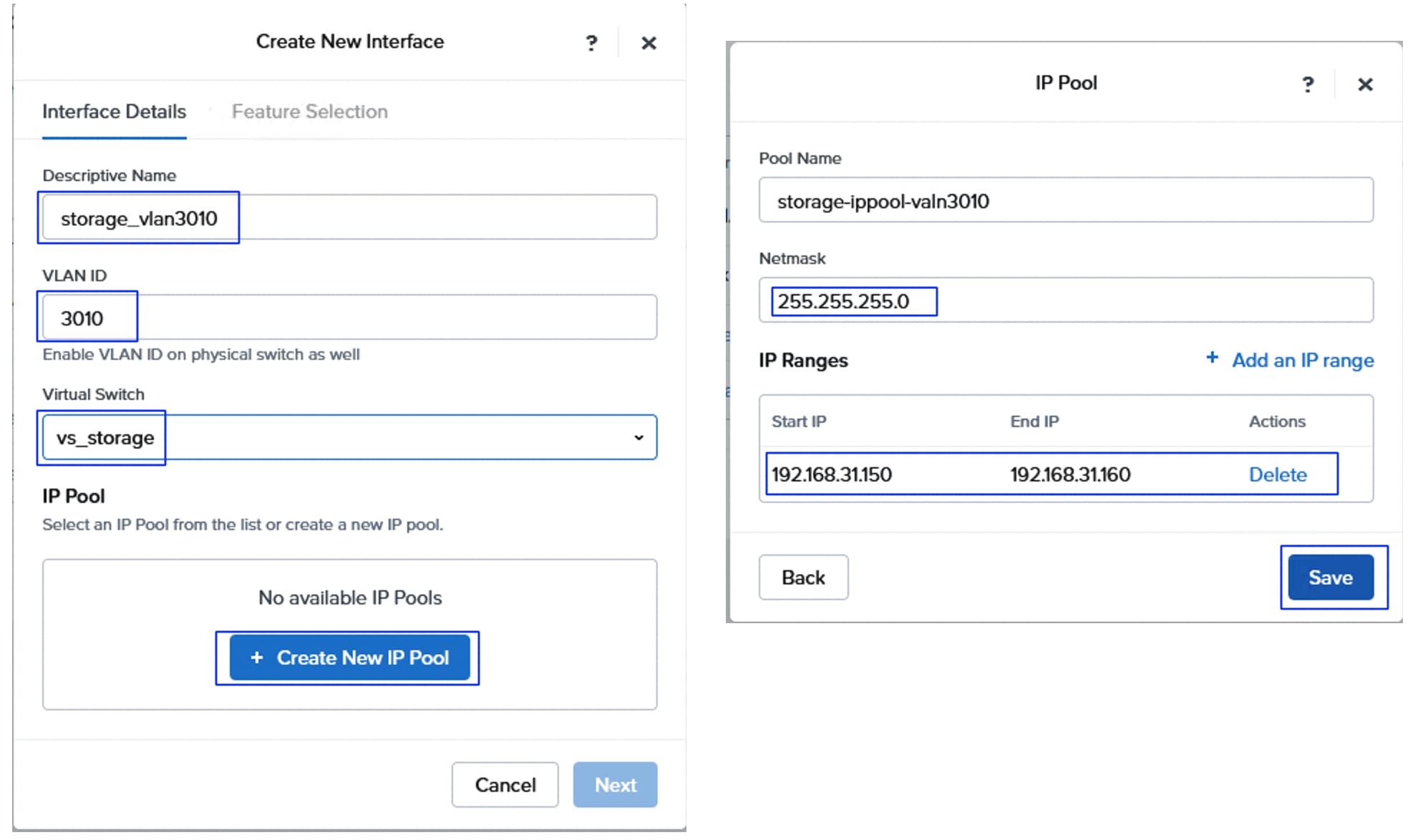
Task: Click help icon in Create New Interface
Action: pyautogui.click(x=591, y=43)
